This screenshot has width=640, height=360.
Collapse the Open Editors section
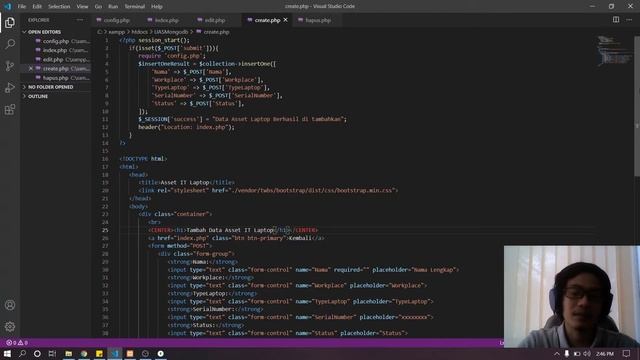(44, 32)
